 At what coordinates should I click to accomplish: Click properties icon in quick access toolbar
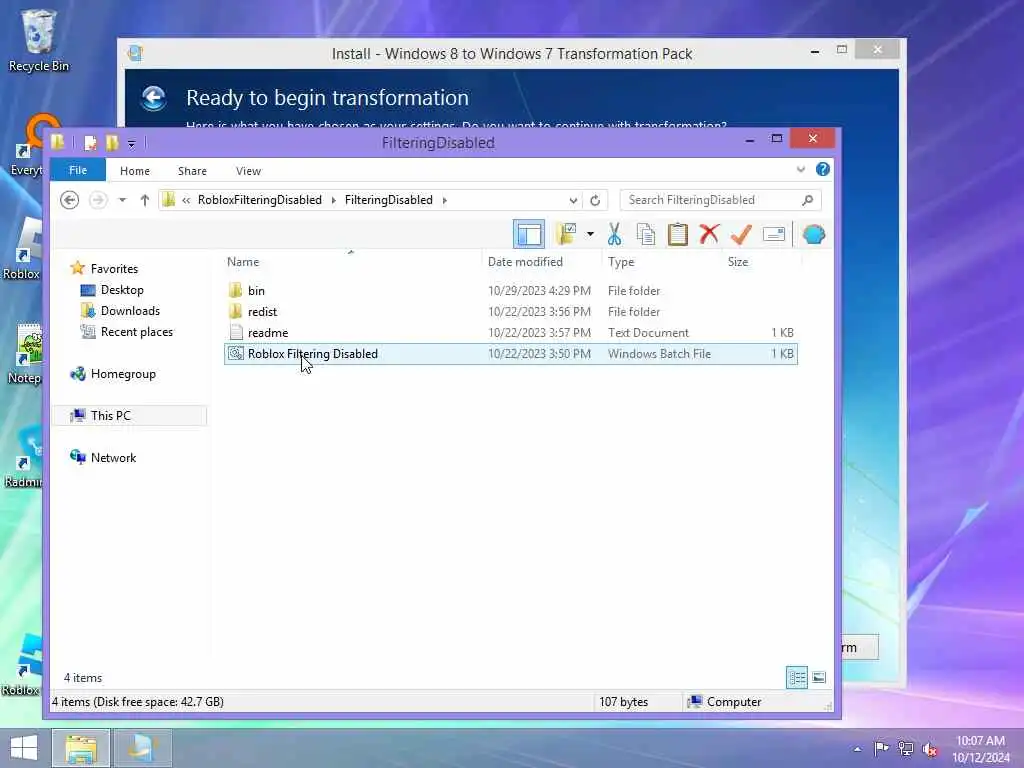click(91, 142)
